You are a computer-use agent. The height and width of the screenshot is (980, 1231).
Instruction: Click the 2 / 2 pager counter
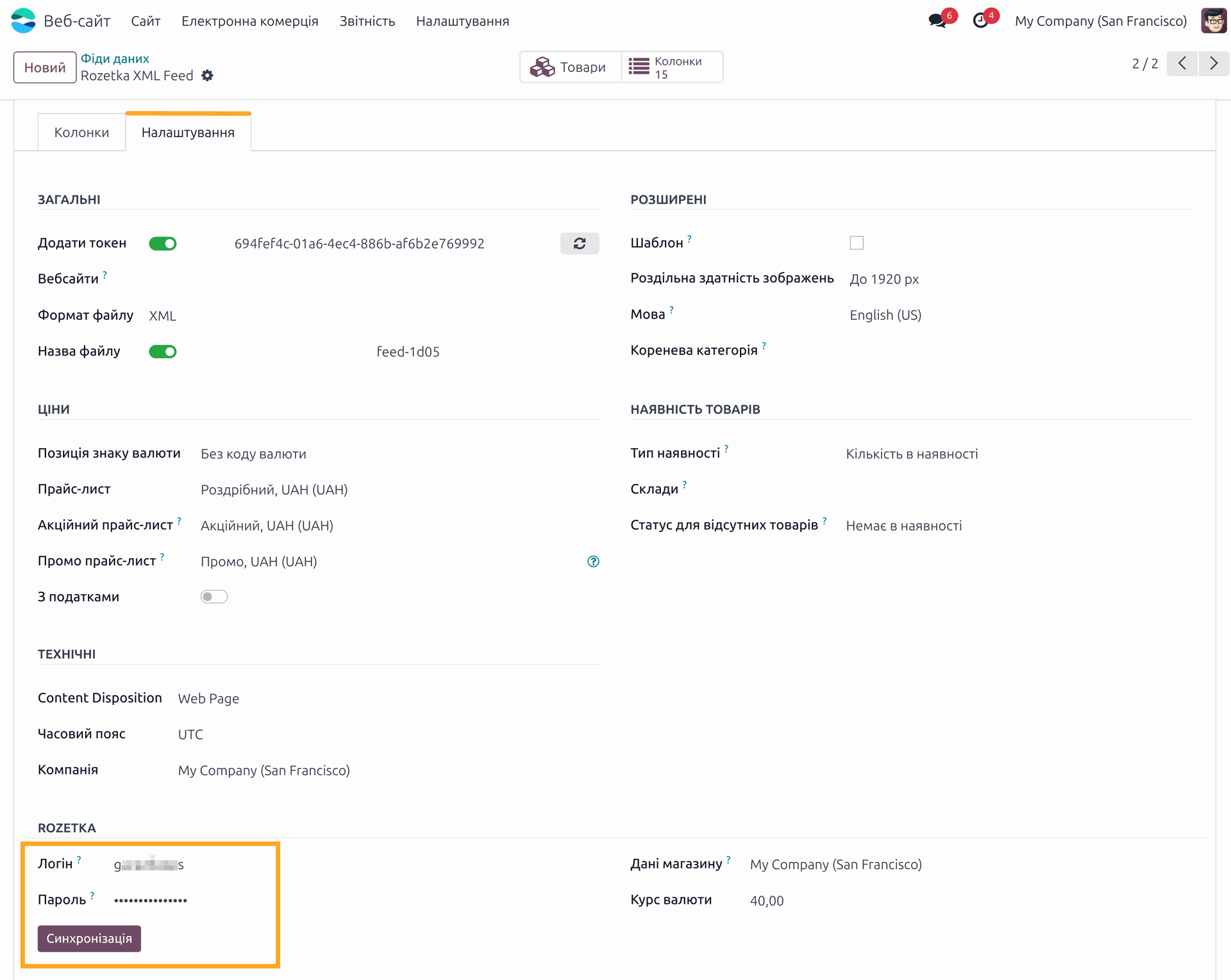[x=1144, y=63]
